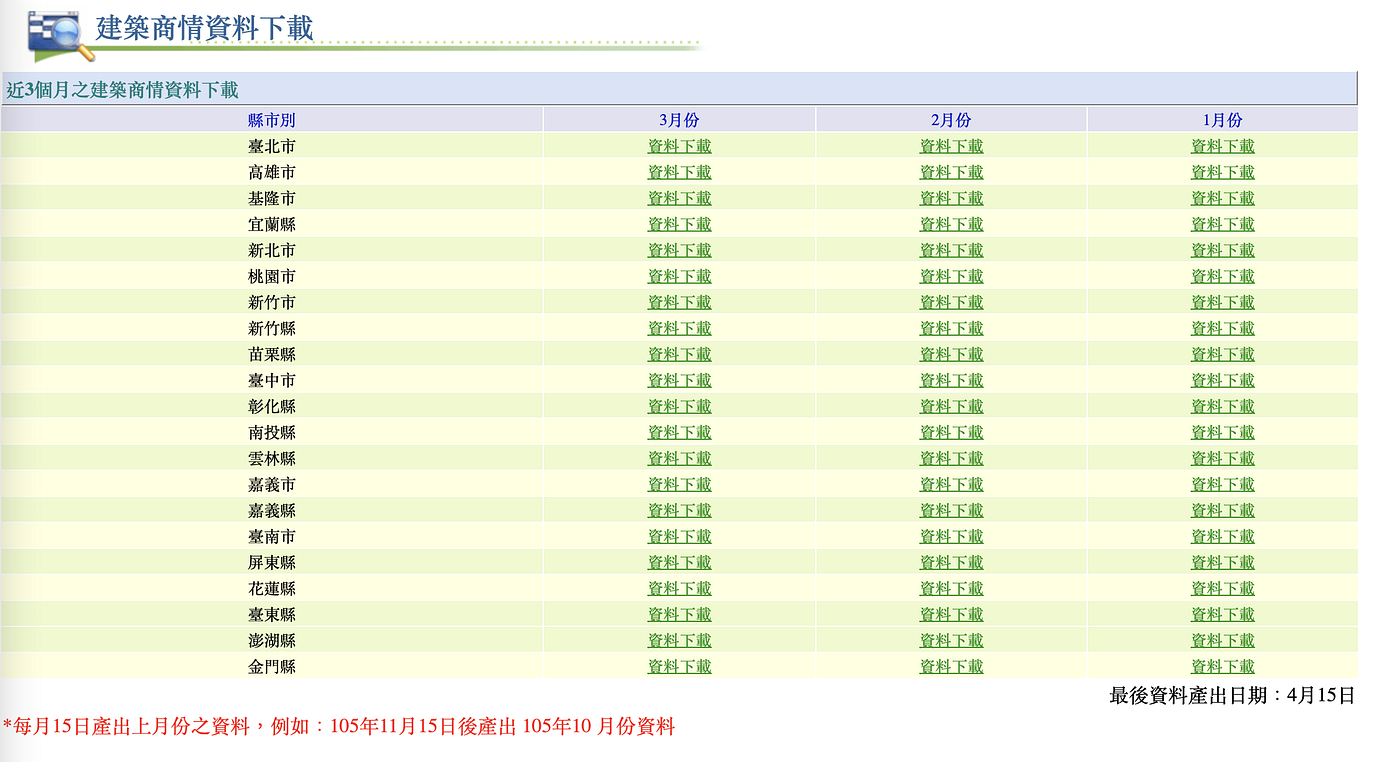Download 花蓮縣 data for 3月份
The width and height of the screenshot is (1400, 762).
point(680,588)
